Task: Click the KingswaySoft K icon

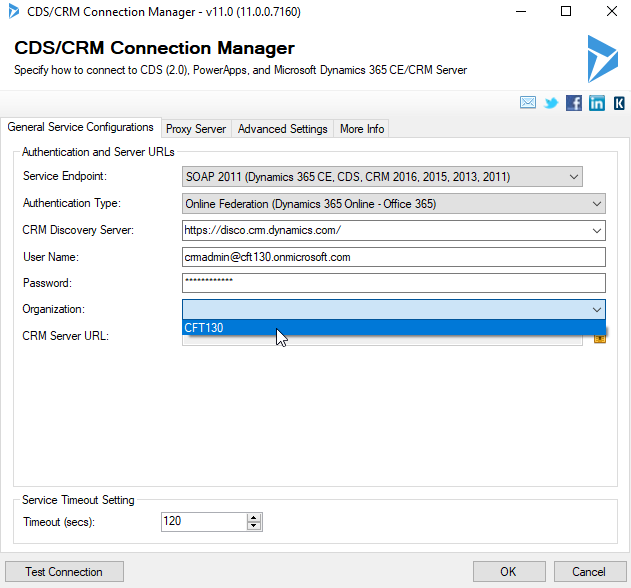Action: coord(619,103)
